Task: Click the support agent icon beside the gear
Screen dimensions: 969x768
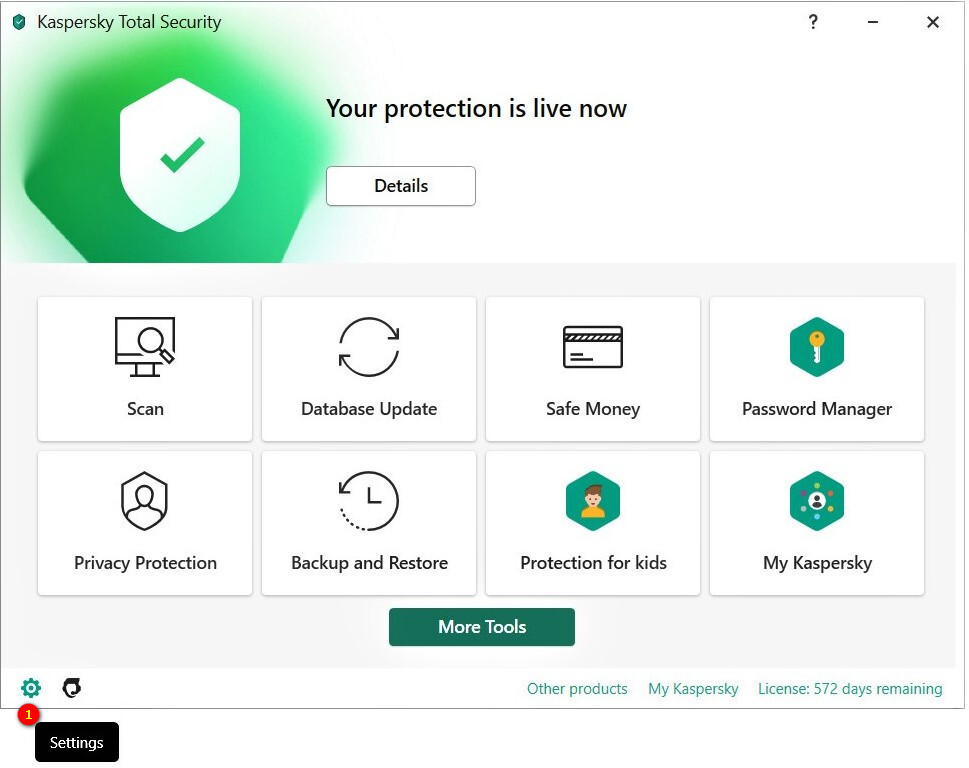Action: (72, 688)
